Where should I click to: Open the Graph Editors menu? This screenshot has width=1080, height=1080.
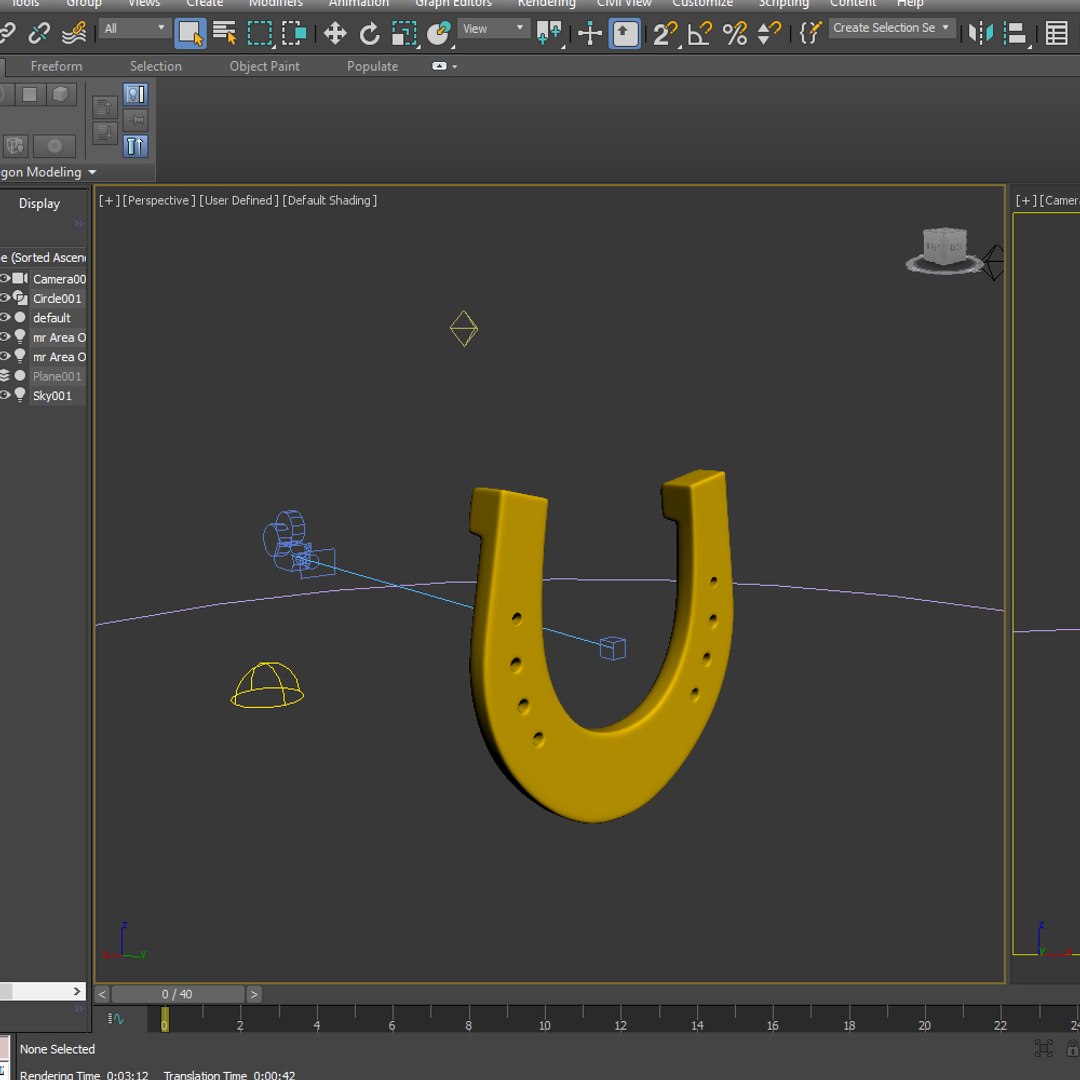[x=453, y=3]
